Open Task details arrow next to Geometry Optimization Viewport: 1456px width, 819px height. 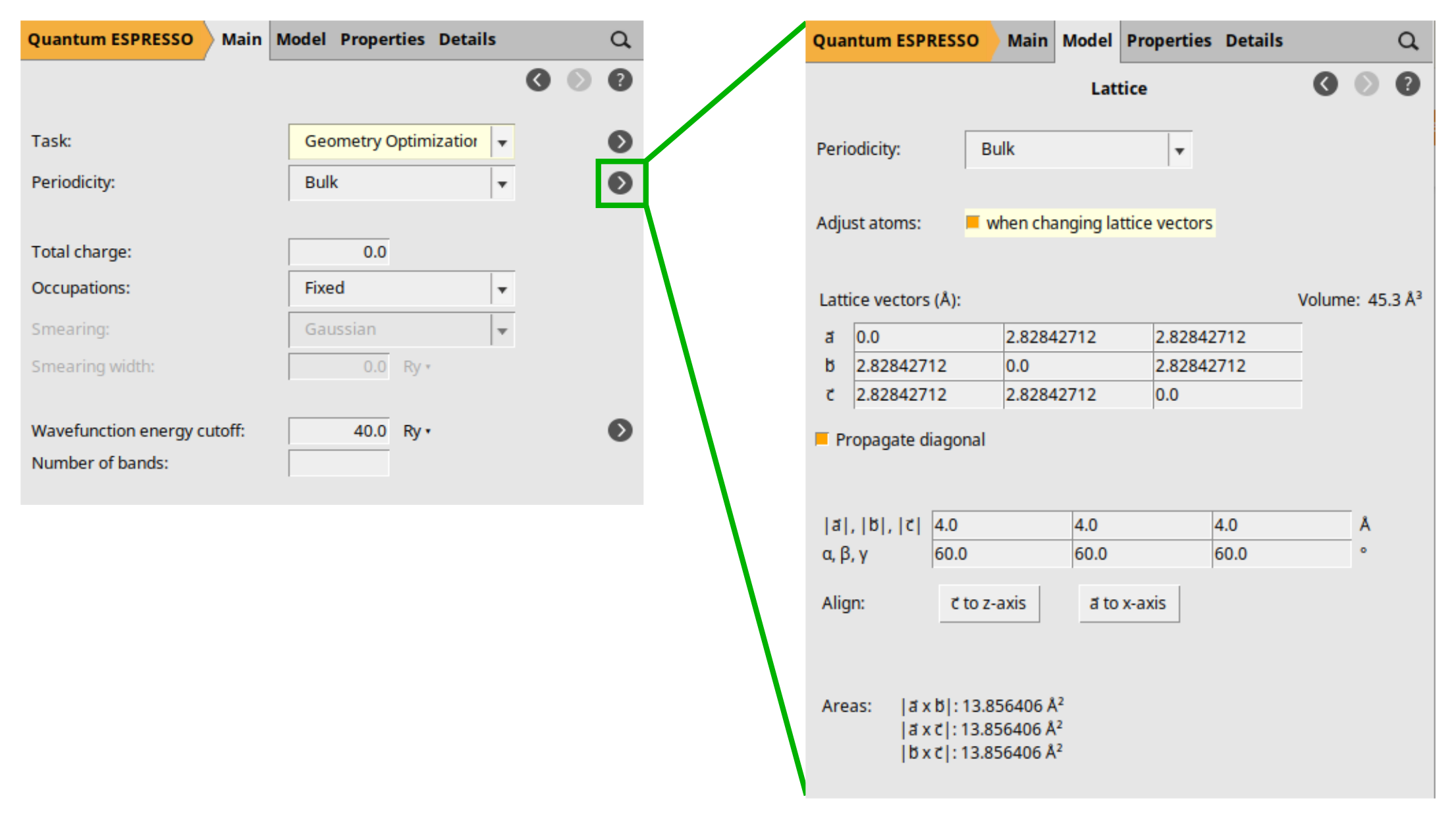(620, 142)
